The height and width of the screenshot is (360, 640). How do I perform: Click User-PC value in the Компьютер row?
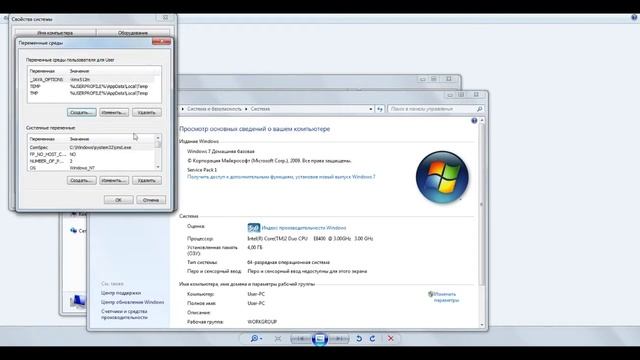tap(256, 294)
